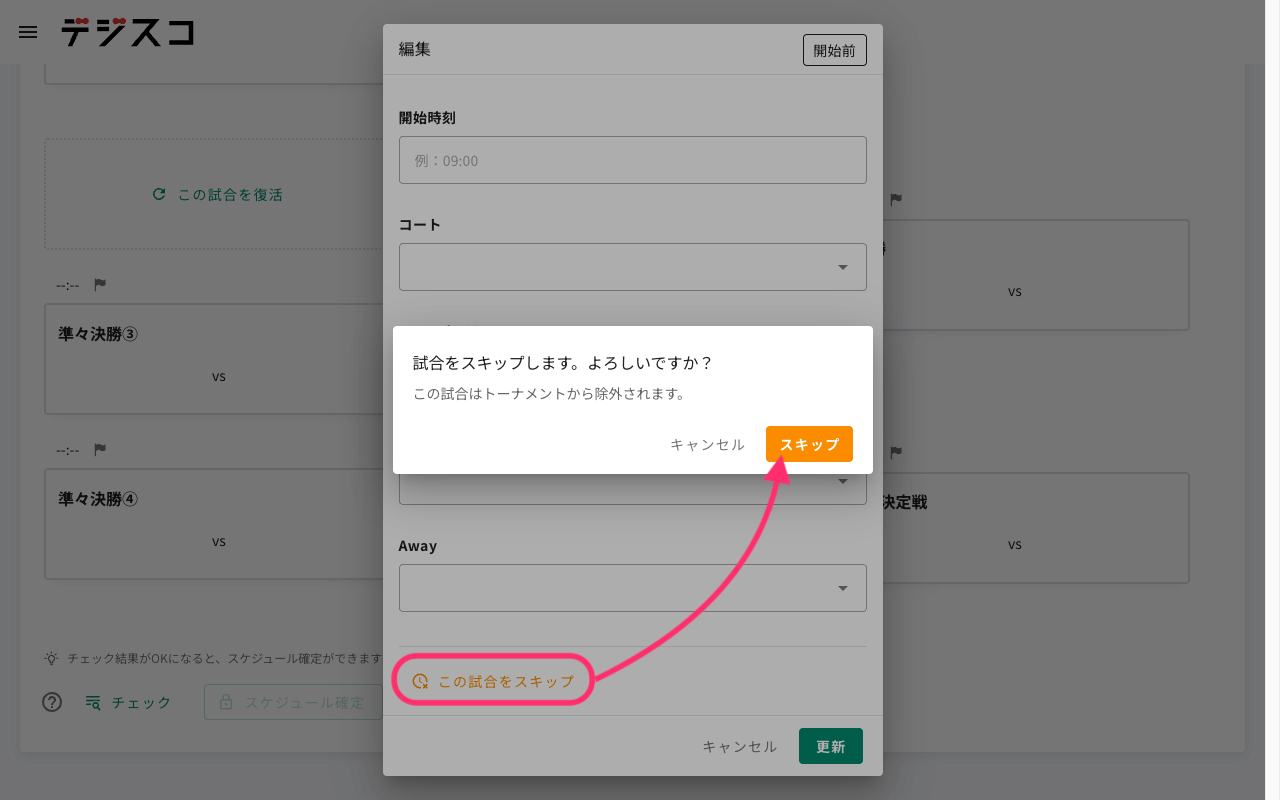Click the flag icon above 決定戦 card

(896, 452)
